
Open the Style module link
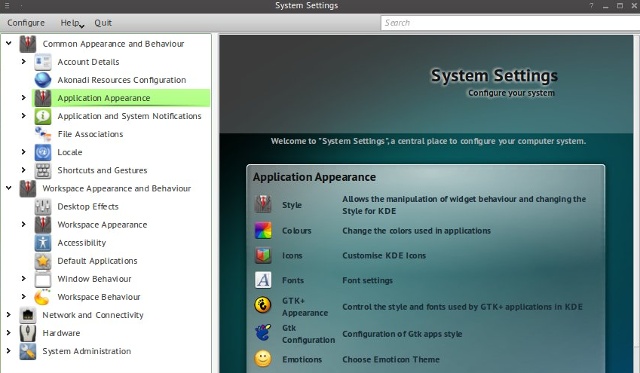292,205
